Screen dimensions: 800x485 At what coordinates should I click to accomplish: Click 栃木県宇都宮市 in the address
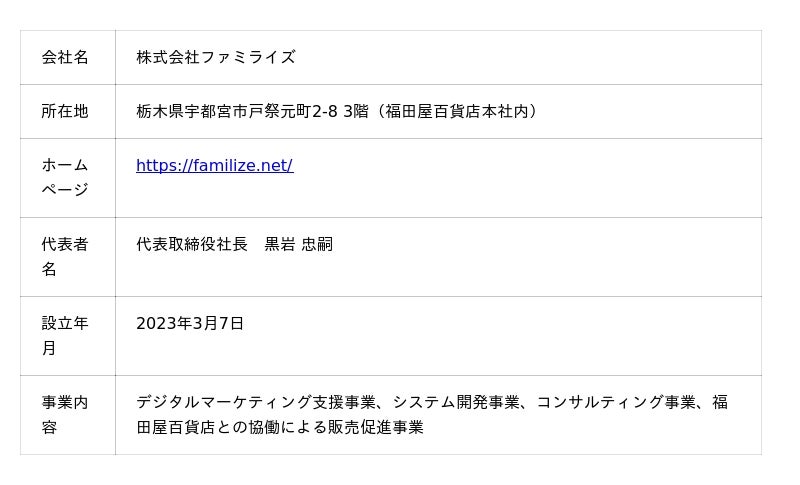[192, 111]
